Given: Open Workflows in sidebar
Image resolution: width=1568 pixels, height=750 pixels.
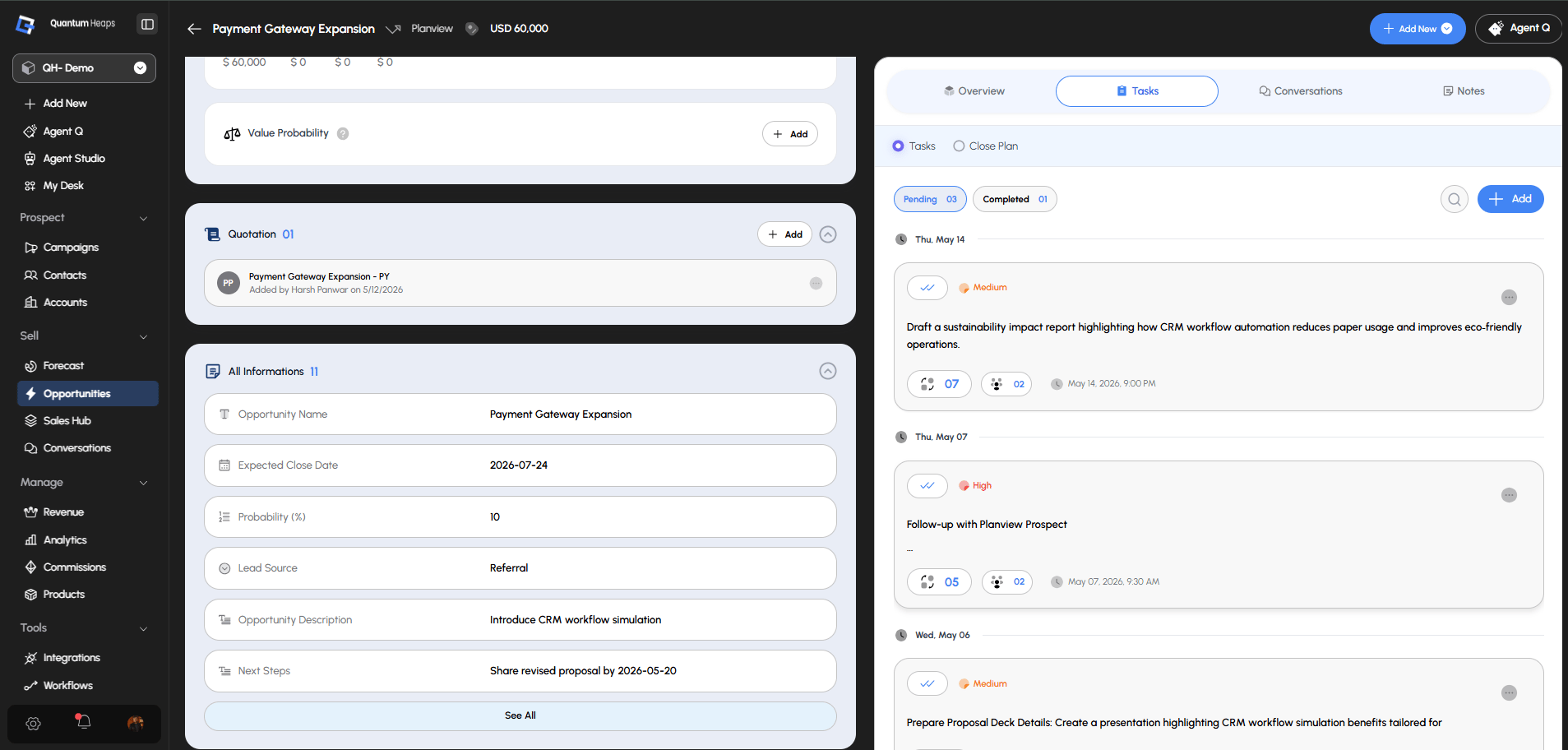Looking at the screenshot, I should (x=67, y=685).
